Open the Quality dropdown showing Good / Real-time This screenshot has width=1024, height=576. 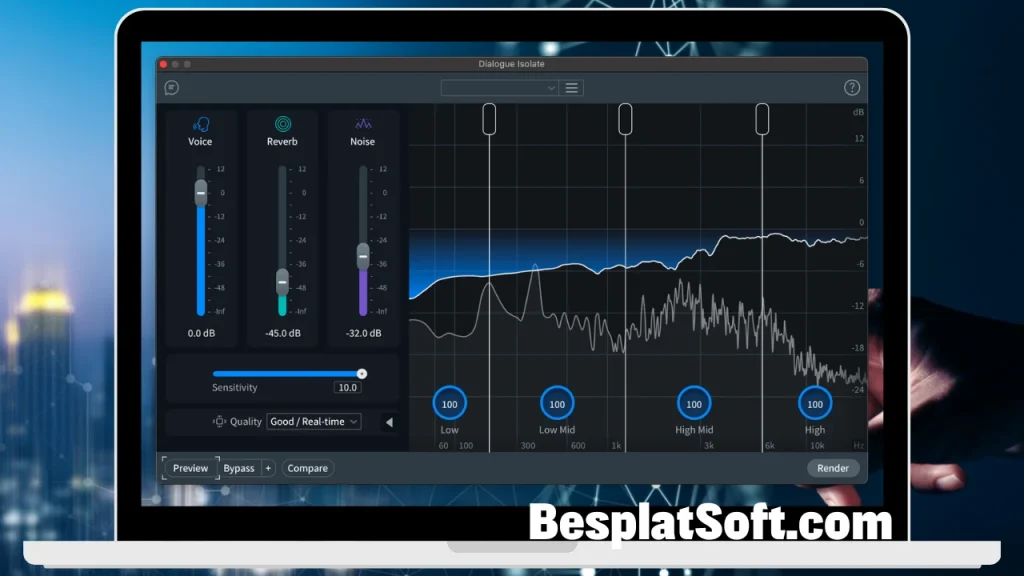coord(313,422)
